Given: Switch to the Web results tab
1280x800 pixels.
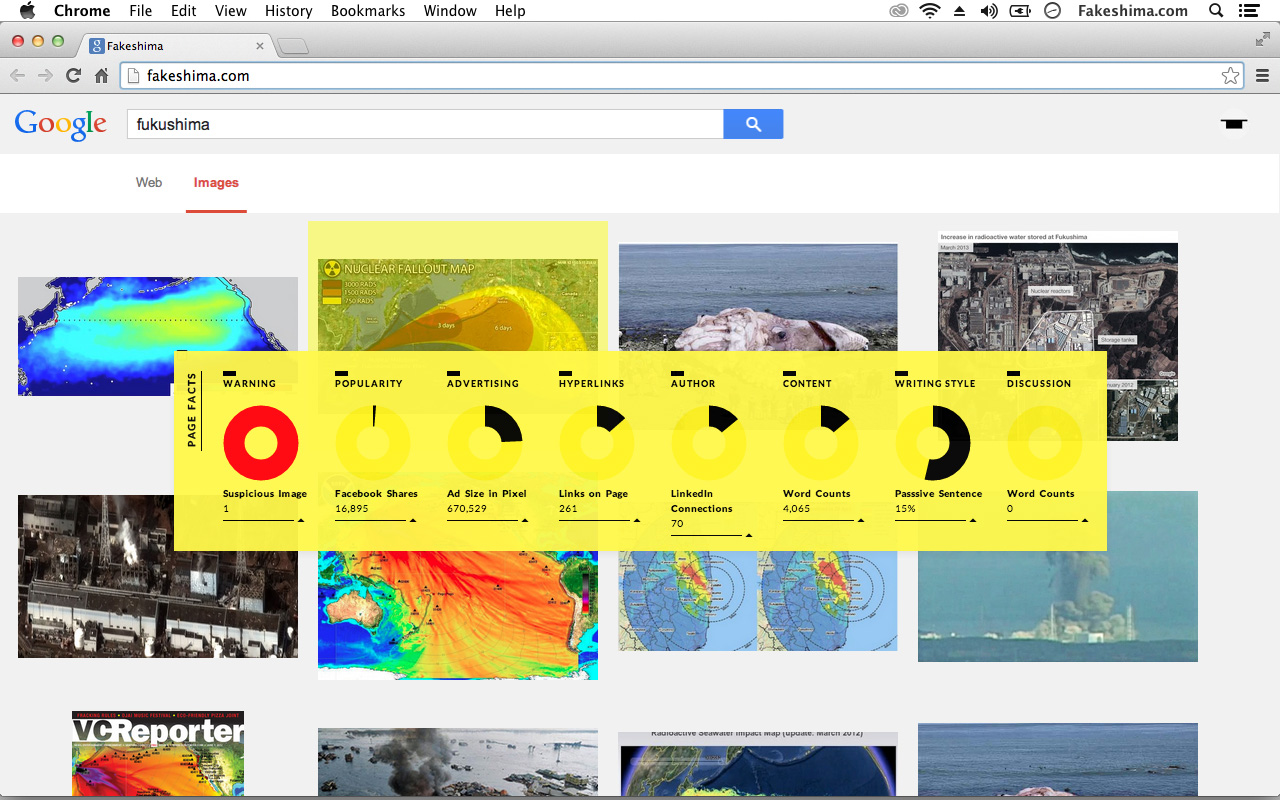Looking at the screenshot, I should 149,182.
